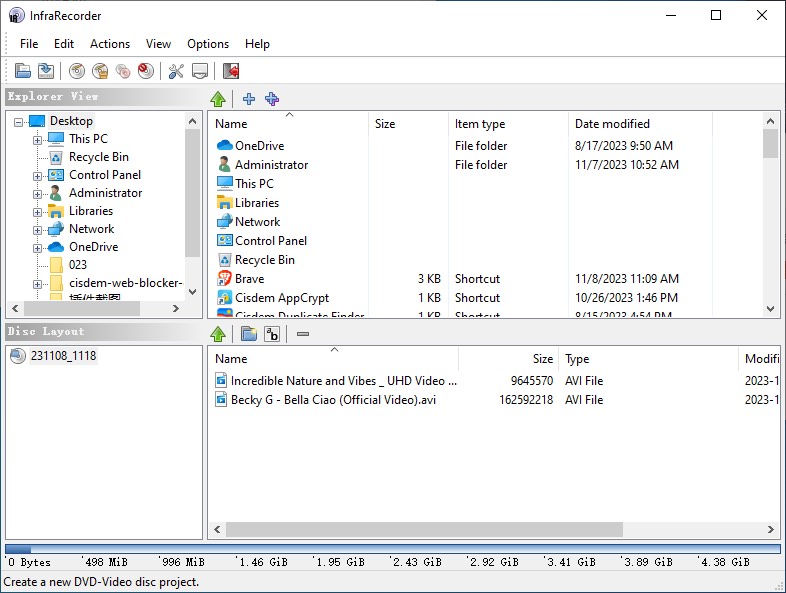
Task: Click the erase disc icon with red mark
Action: [146, 71]
